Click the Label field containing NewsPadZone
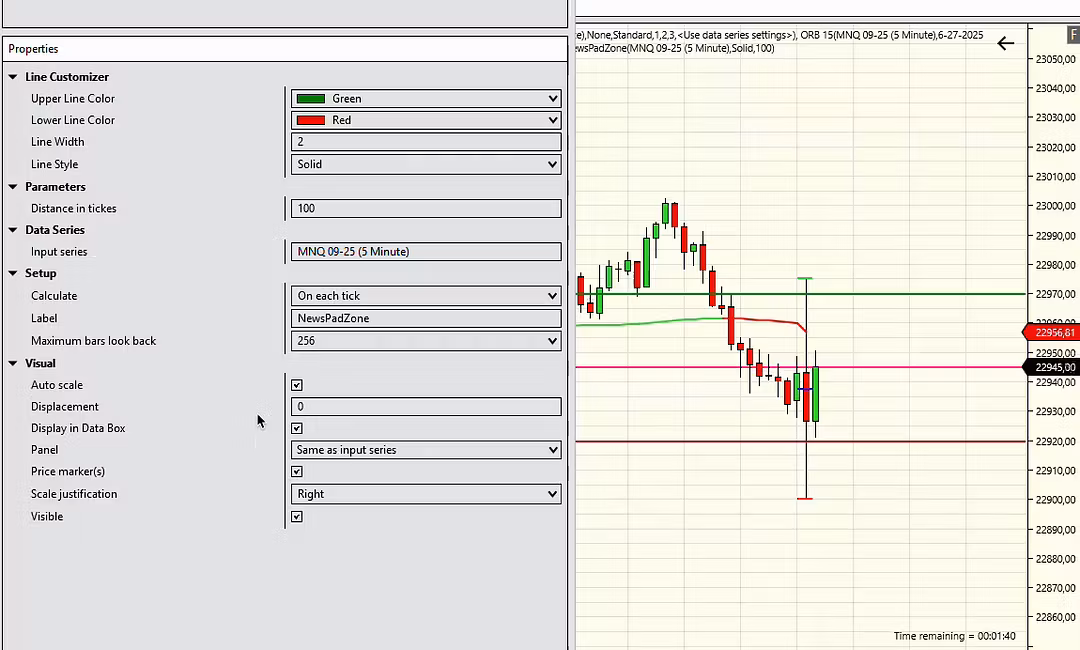 (x=426, y=318)
